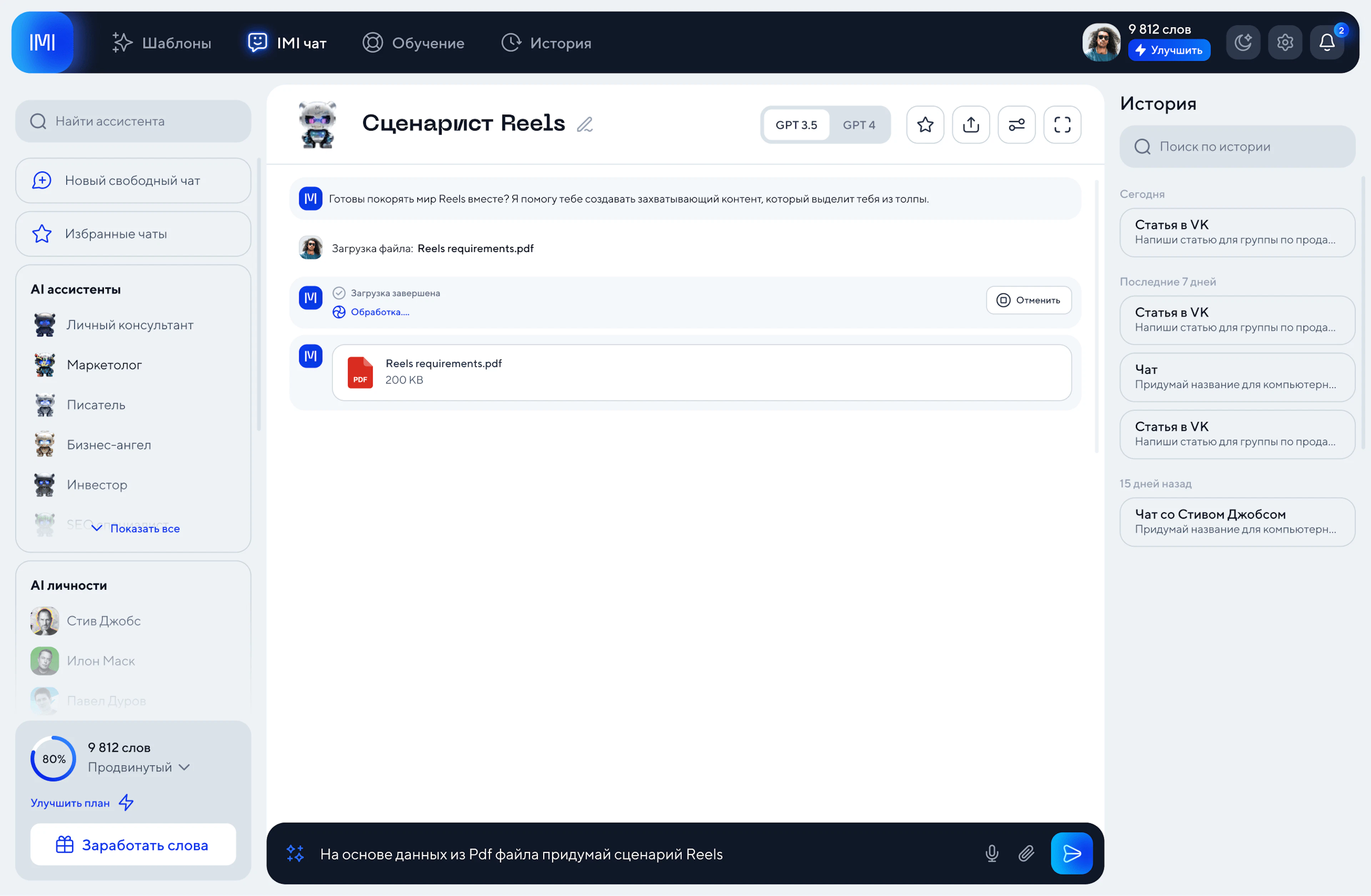Expand assistants list with Показать все

coord(135,528)
